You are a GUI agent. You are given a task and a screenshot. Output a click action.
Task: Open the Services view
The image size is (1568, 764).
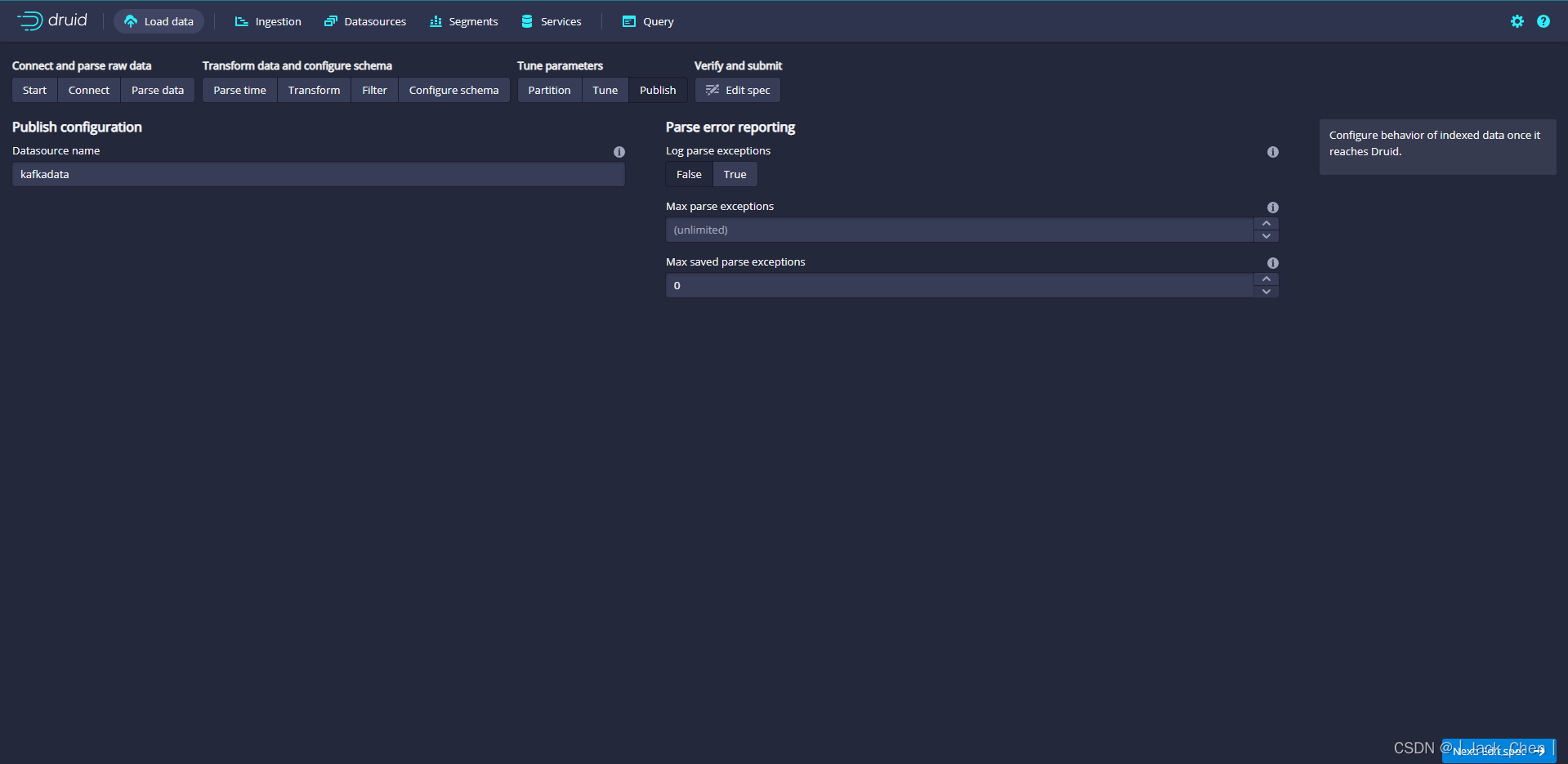point(552,21)
